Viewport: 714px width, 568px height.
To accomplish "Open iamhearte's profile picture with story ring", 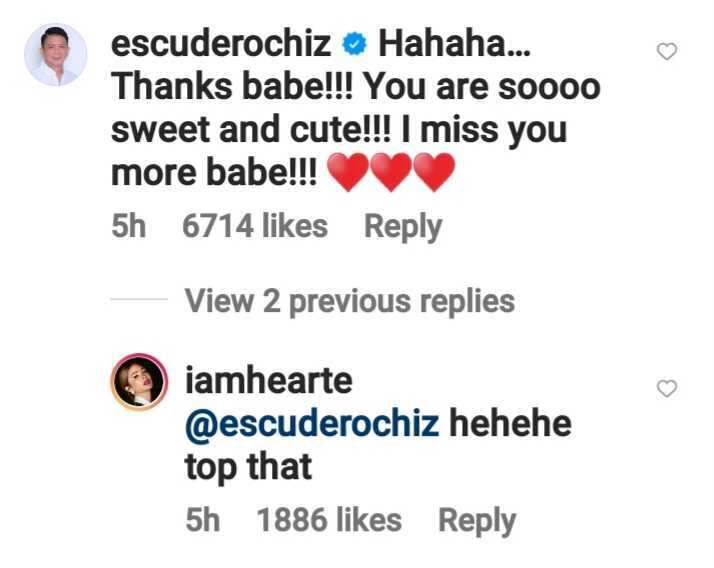I will (139, 382).
